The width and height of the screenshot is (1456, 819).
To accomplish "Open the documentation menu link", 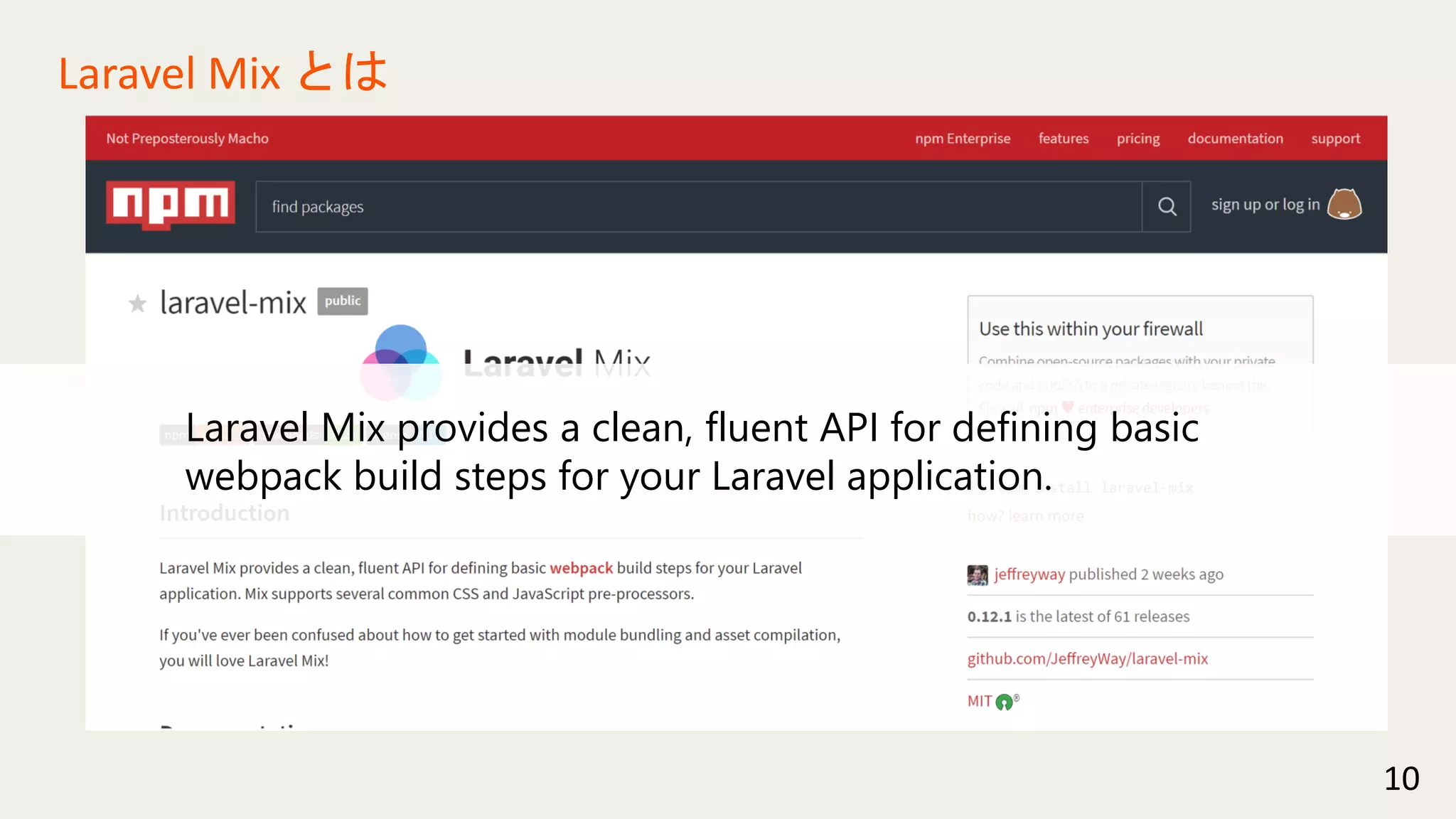I will click(1236, 139).
